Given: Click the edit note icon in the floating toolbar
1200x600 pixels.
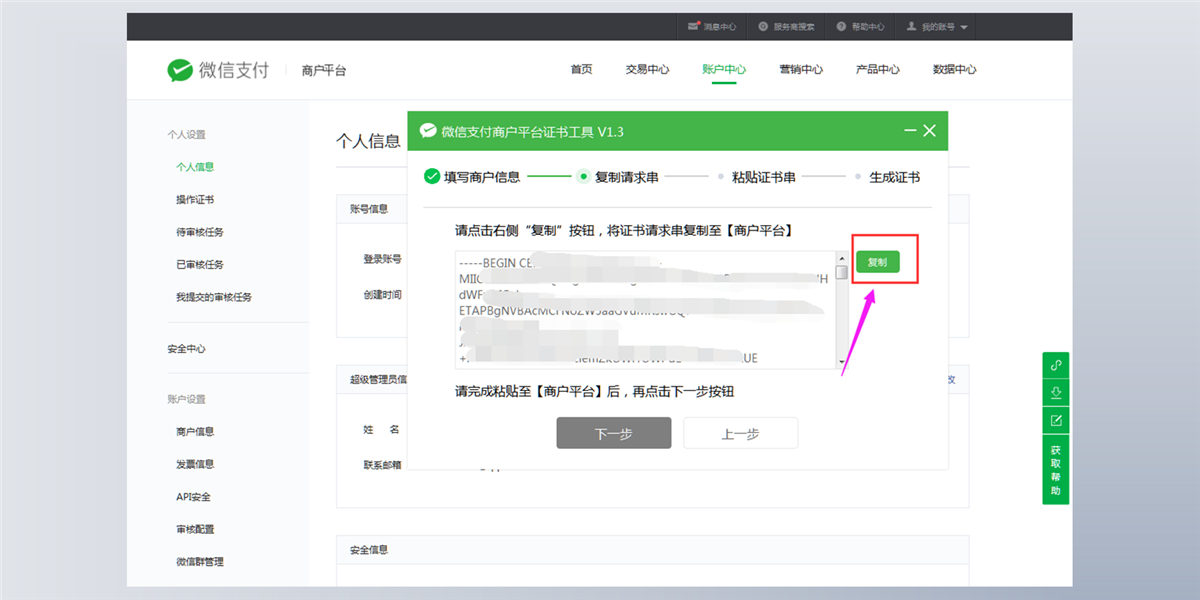Looking at the screenshot, I should click(1055, 420).
